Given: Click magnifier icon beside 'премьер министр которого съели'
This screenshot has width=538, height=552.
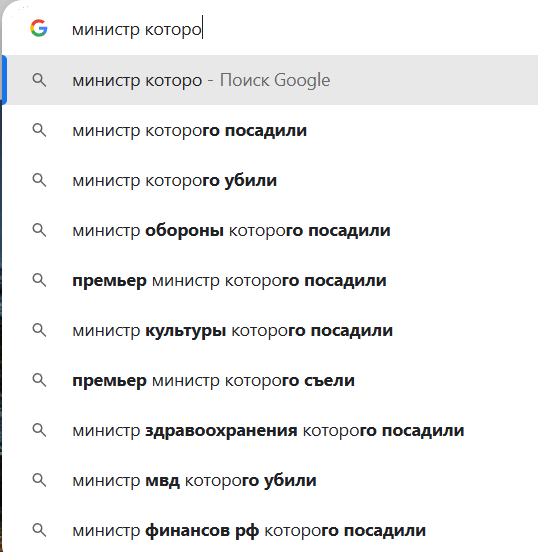Looking at the screenshot, I should 39,380.
